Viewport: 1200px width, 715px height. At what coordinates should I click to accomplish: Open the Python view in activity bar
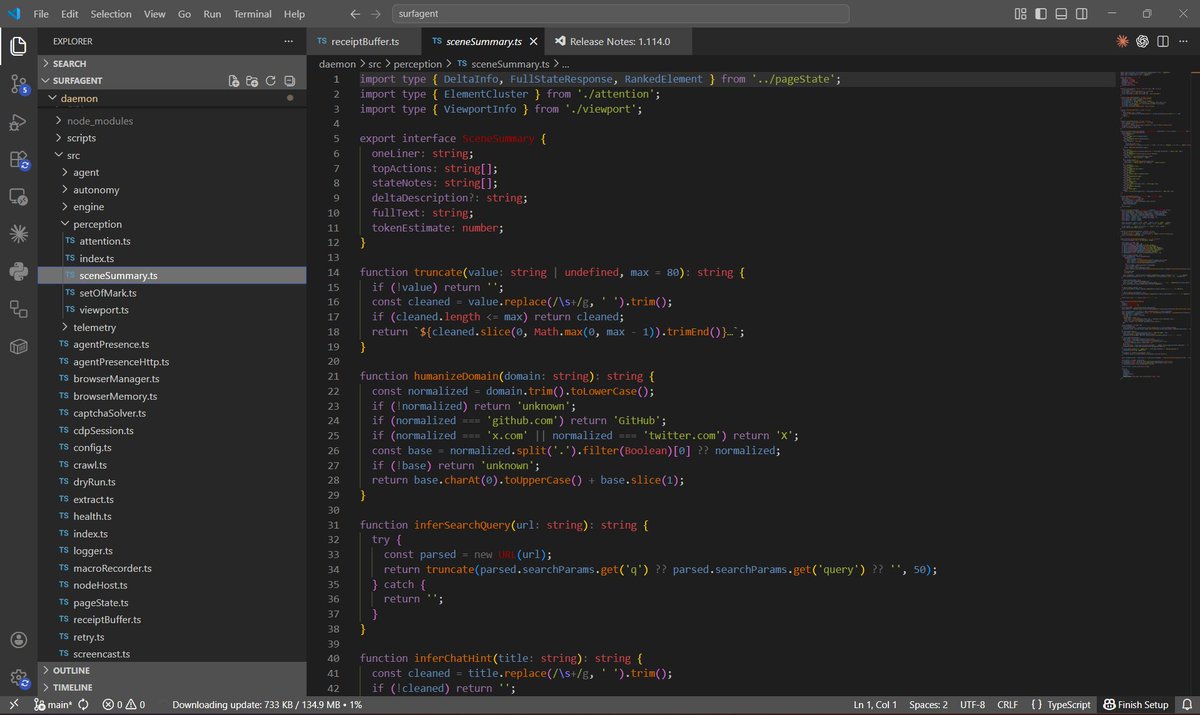coord(18,271)
